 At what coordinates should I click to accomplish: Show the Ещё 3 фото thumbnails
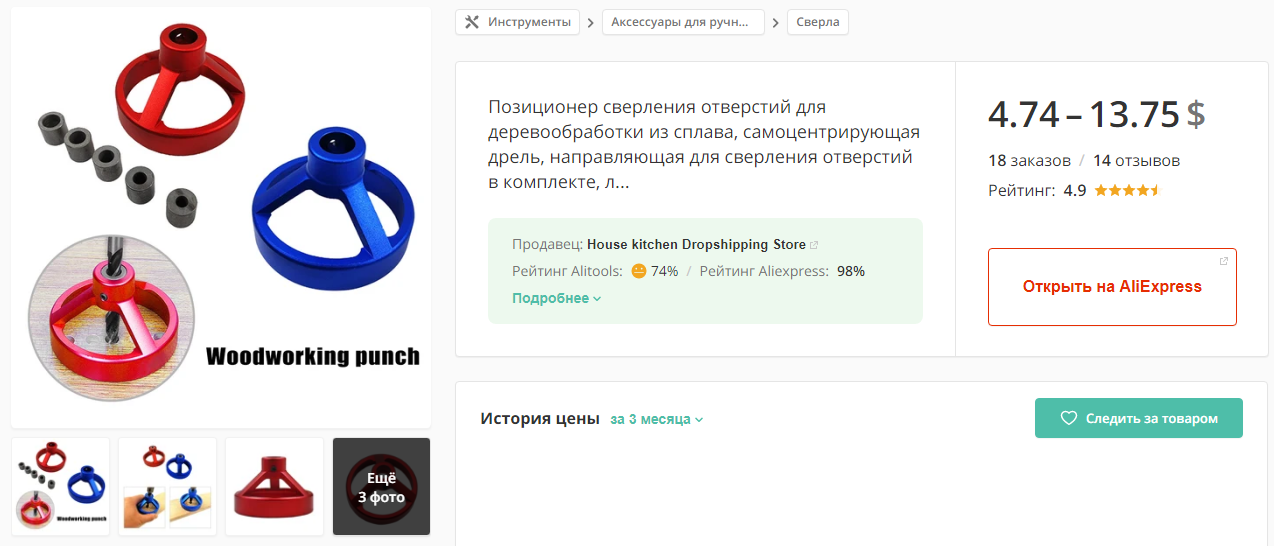[382, 486]
